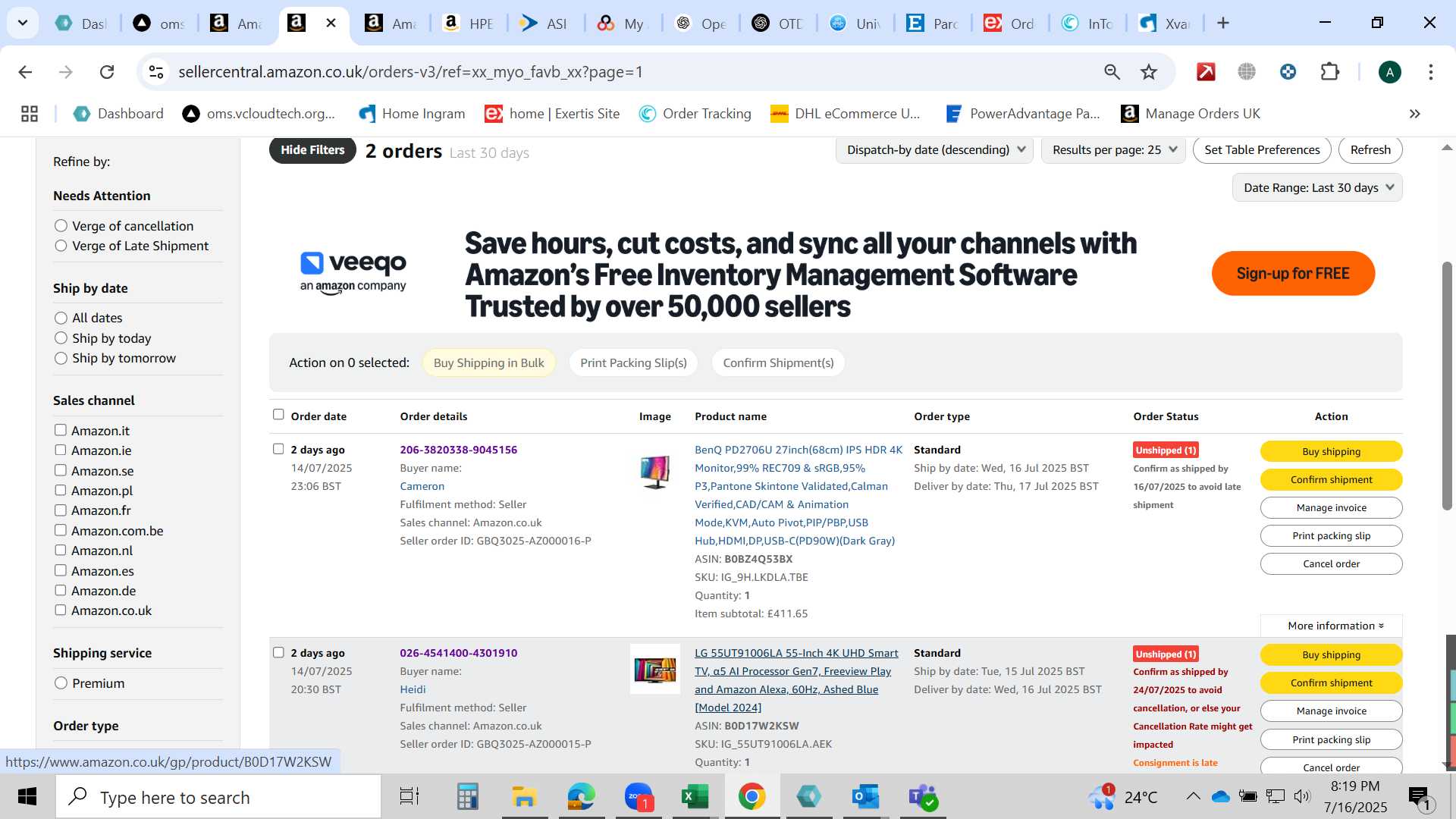Open the bookmarks apps grid icon
This screenshot has width=1456, height=819.
30,114
